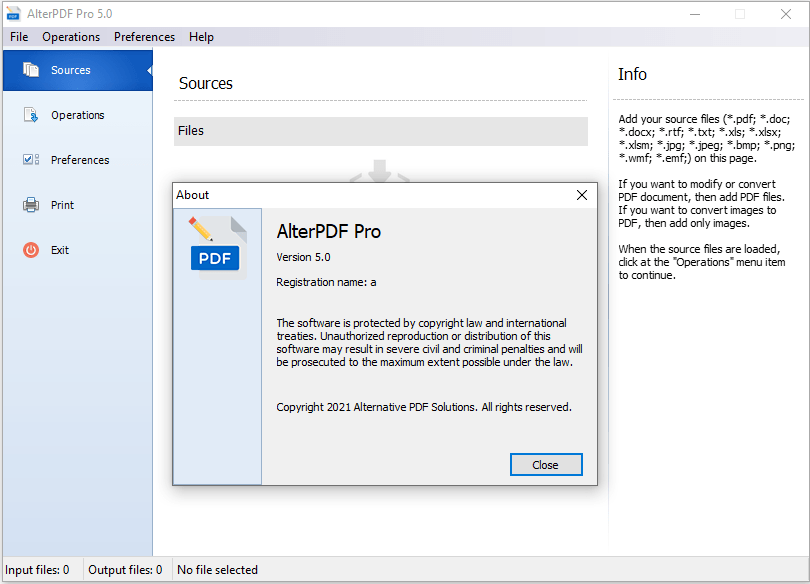Open the Help menu
The height and width of the screenshot is (584, 810).
point(201,37)
